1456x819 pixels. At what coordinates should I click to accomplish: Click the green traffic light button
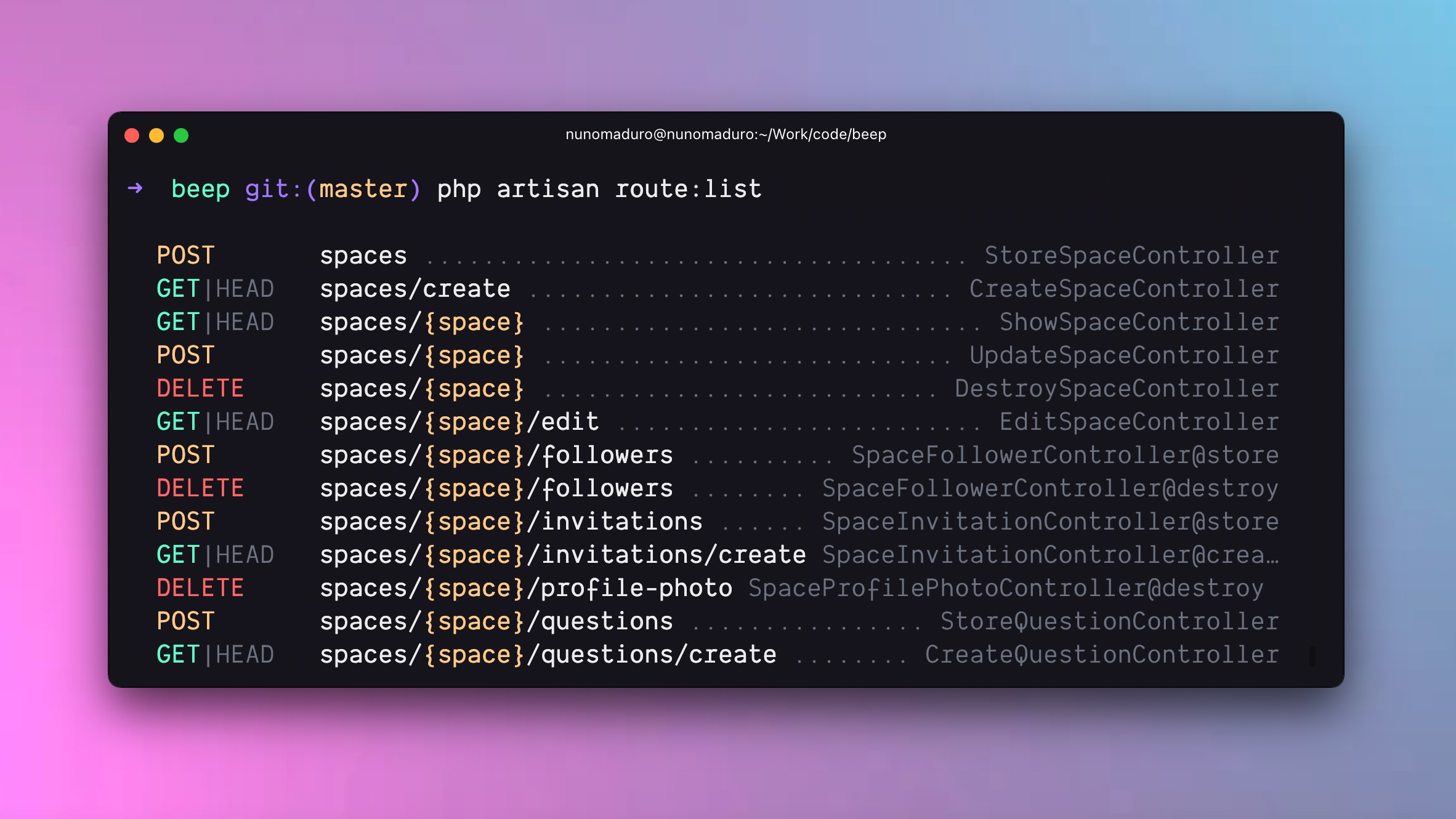click(x=180, y=135)
